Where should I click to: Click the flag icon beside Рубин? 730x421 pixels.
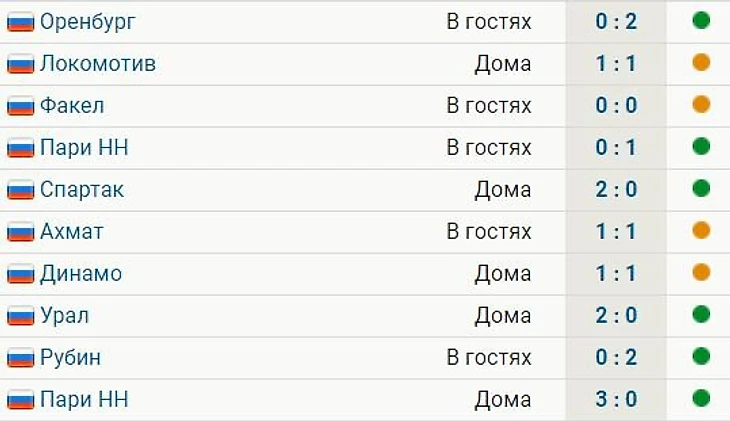[x=20, y=358]
